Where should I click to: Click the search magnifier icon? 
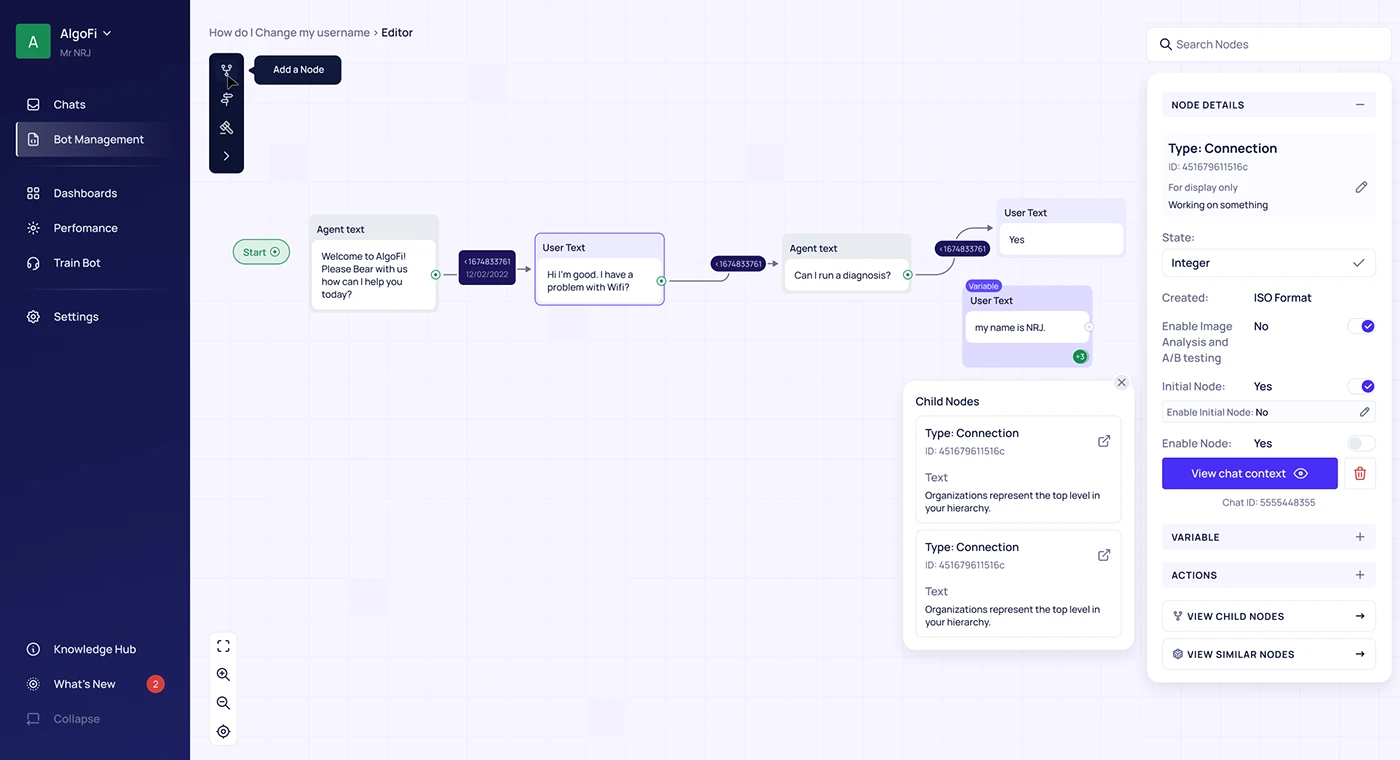click(1165, 44)
